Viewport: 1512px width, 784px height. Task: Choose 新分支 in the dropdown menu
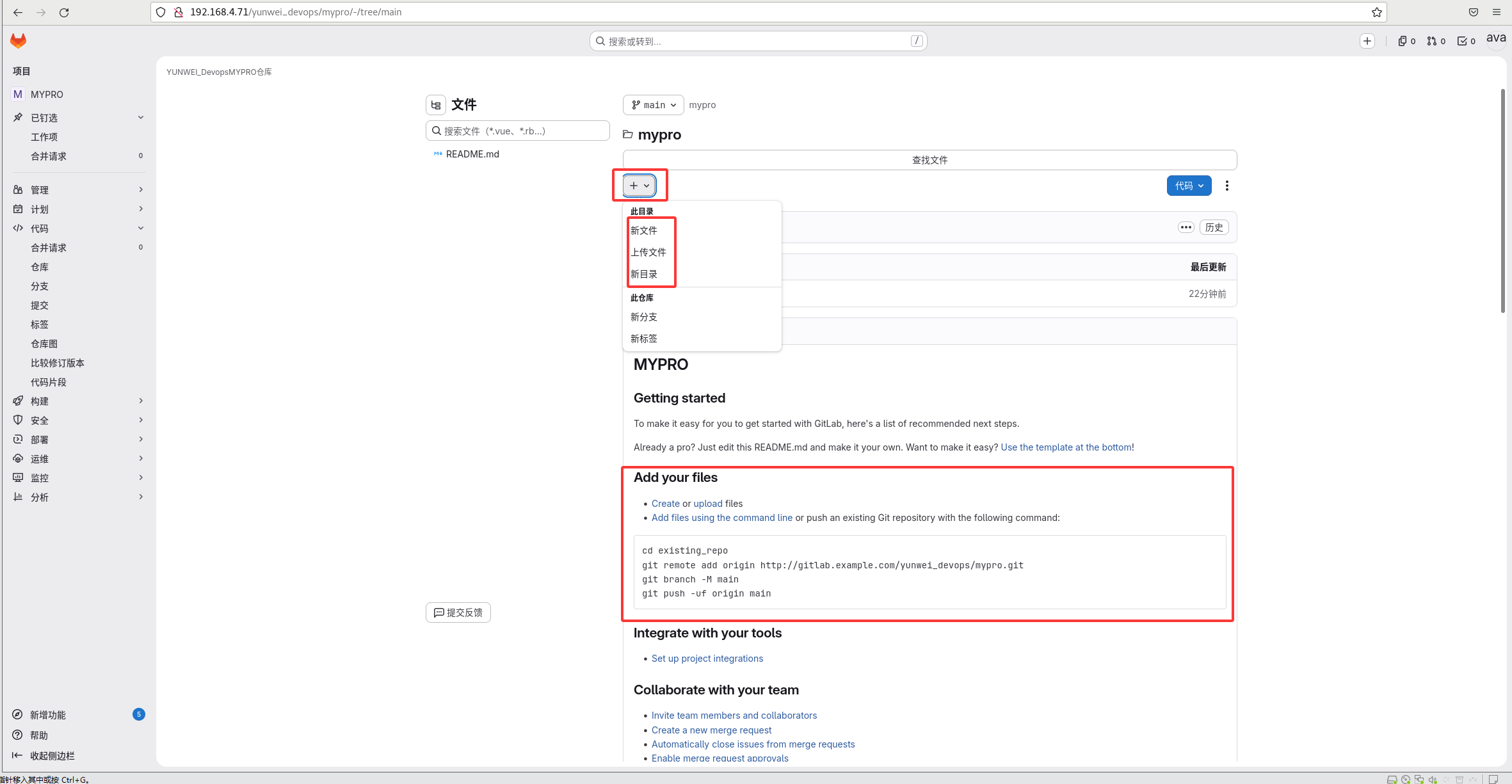click(x=644, y=317)
